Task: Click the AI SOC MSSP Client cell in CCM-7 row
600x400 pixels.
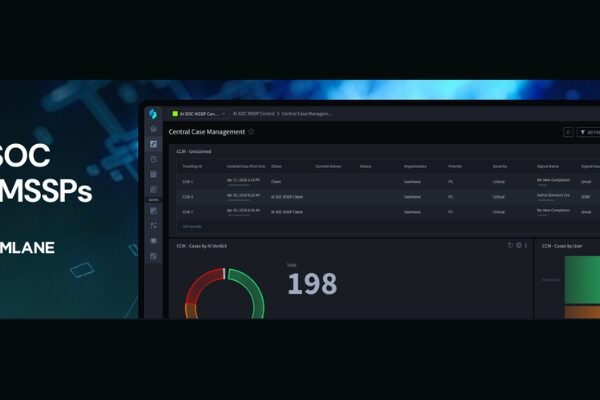Action: (287, 212)
